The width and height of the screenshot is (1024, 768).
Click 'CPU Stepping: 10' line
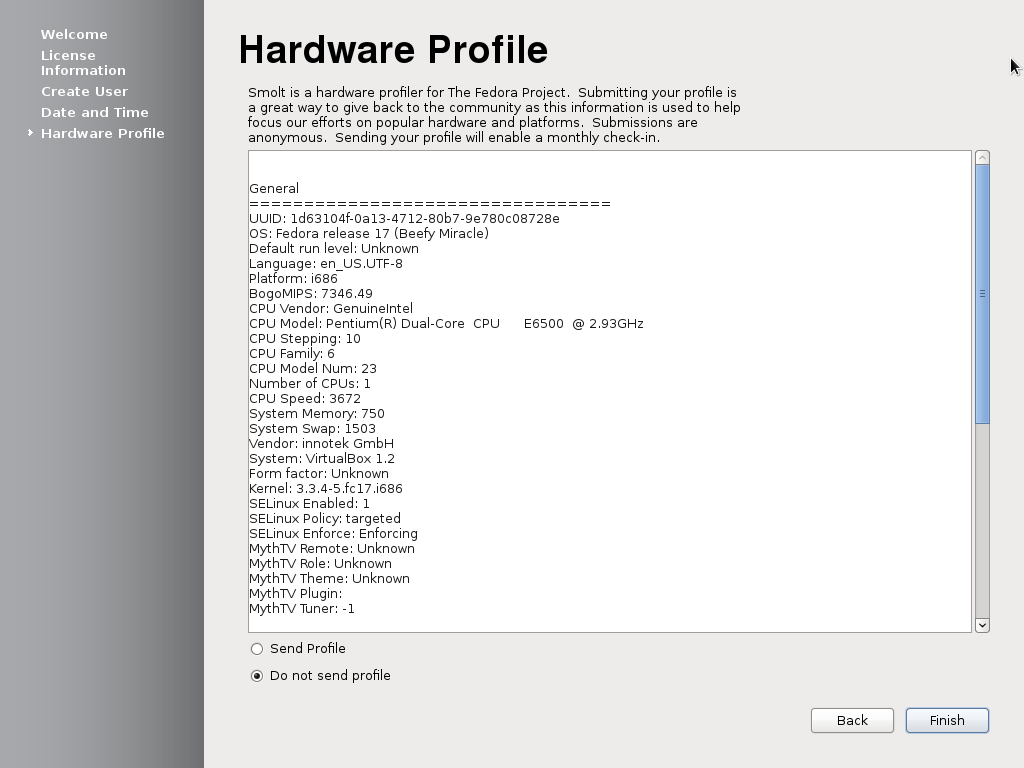305,339
